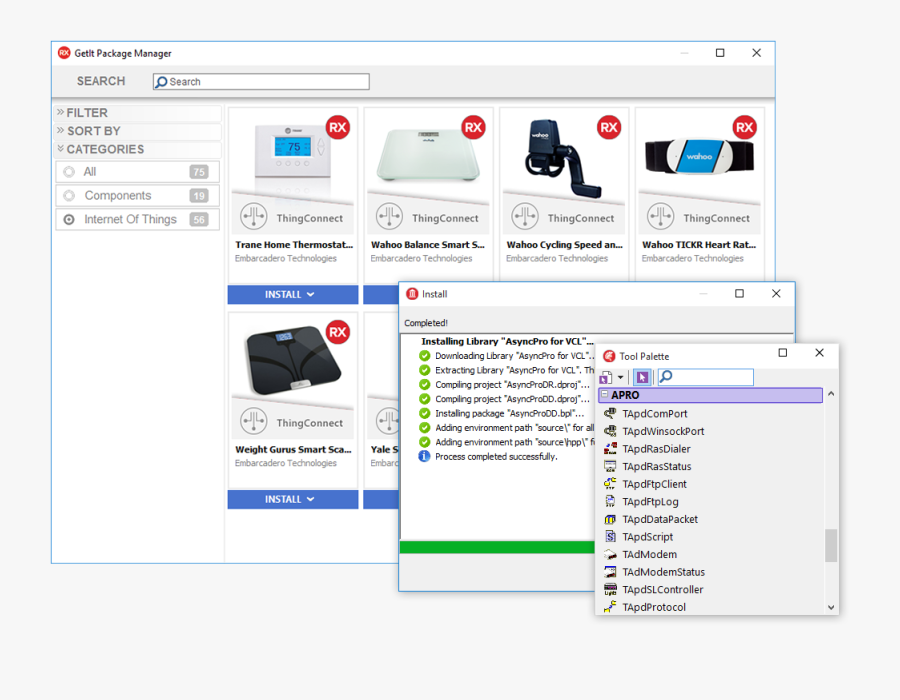Click the success checkmark beside Downloading Library
Image resolution: width=900 pixels, height=700 pixels.
point(424,356)
